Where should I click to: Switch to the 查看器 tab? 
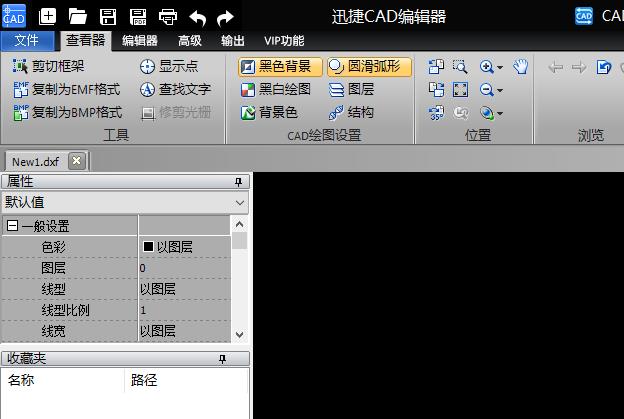tap(86, 41)
